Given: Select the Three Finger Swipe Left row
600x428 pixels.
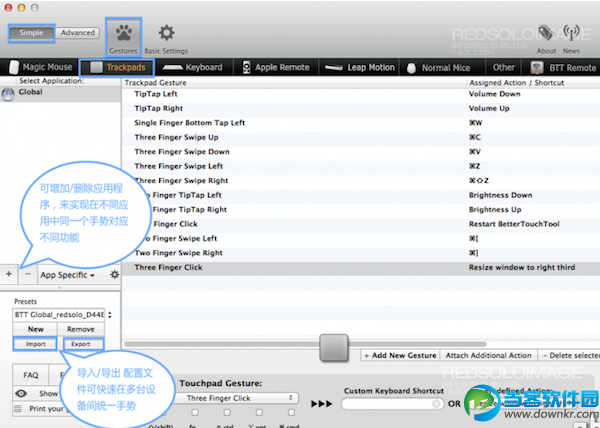Looking at the screenshot, I should (x=361, y=166).
